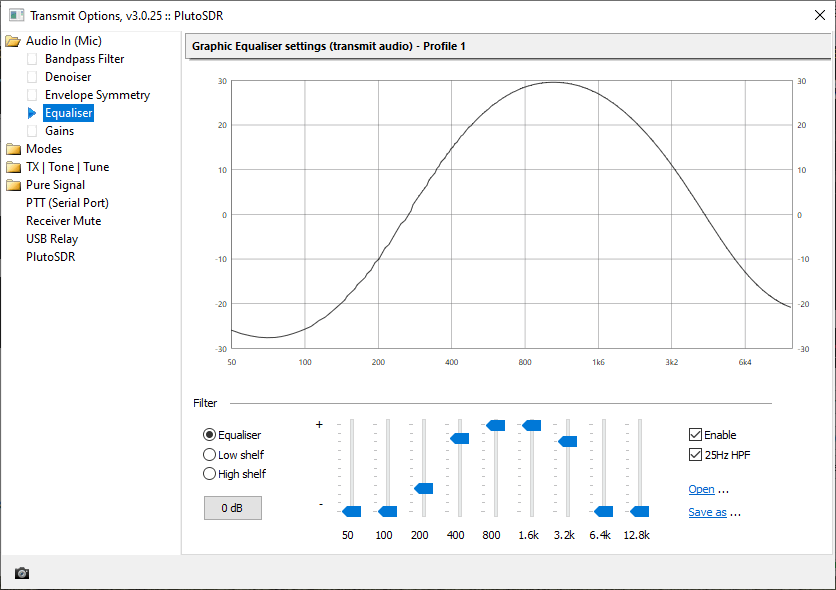Select the Low shelf filter option
Image resolution: width=836 pixels, height=590 pixels.
(210, 455)
